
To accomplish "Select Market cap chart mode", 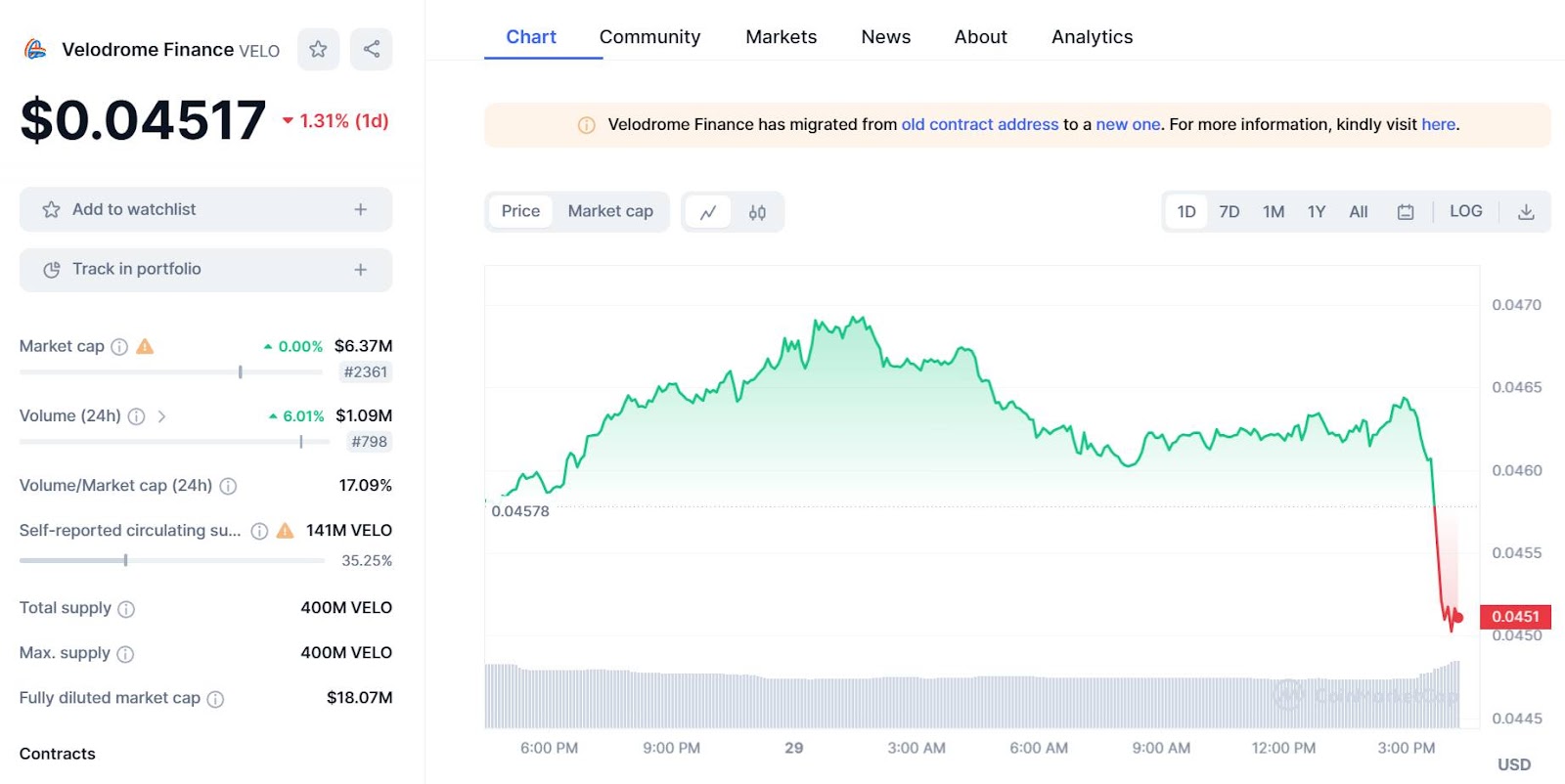I will (x=610, y=211).
